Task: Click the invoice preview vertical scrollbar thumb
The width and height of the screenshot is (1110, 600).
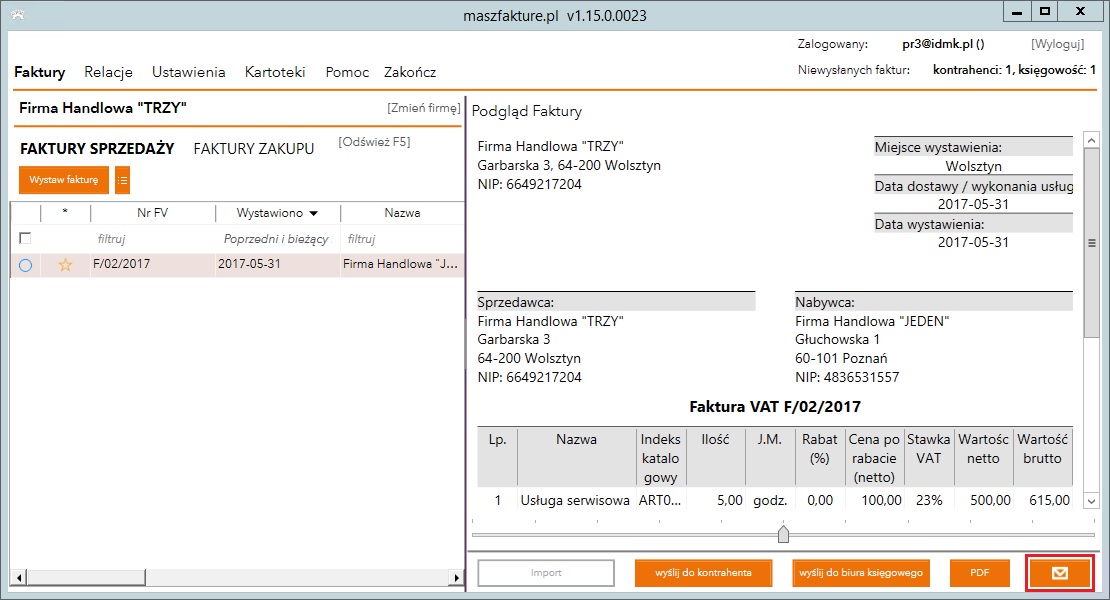Action: click(x=1091, y=243)
